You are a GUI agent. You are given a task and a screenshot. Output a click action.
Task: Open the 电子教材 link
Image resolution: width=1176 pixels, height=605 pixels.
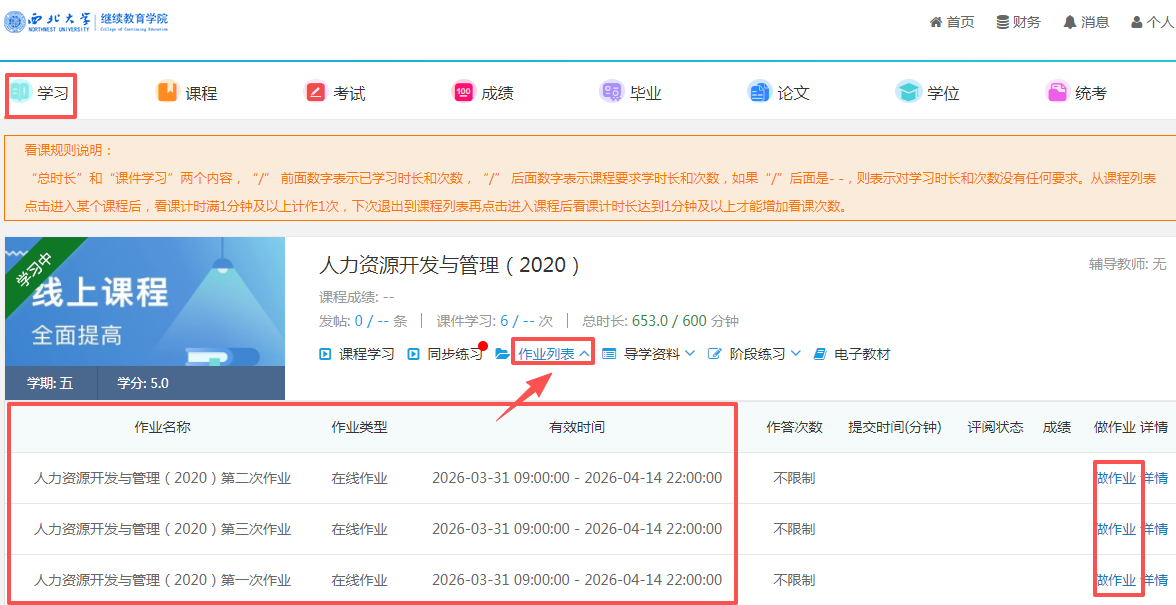pos(852,354)
